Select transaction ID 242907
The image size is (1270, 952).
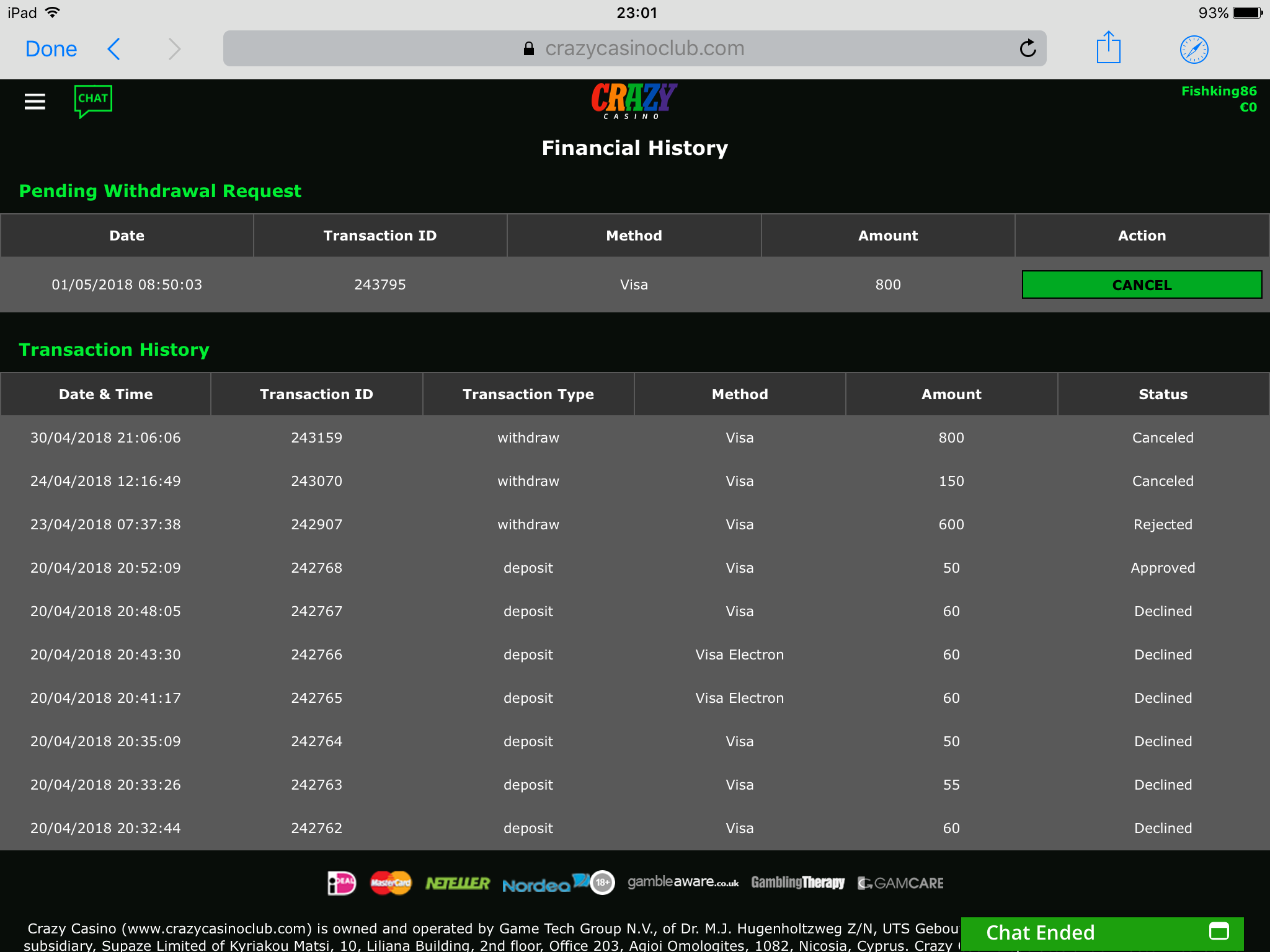(316, 524)
